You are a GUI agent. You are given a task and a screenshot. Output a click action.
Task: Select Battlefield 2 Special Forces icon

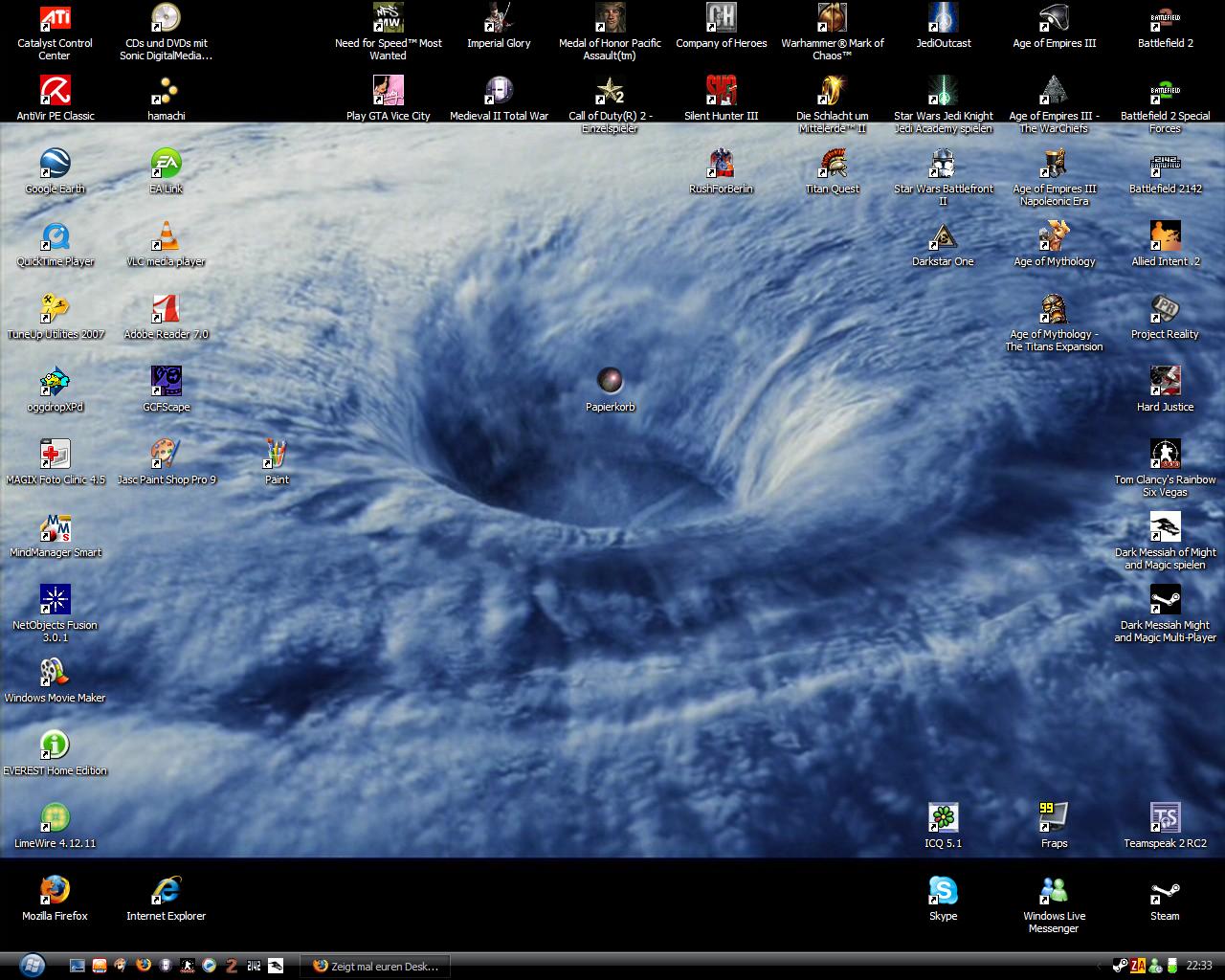pos(1165,91)
